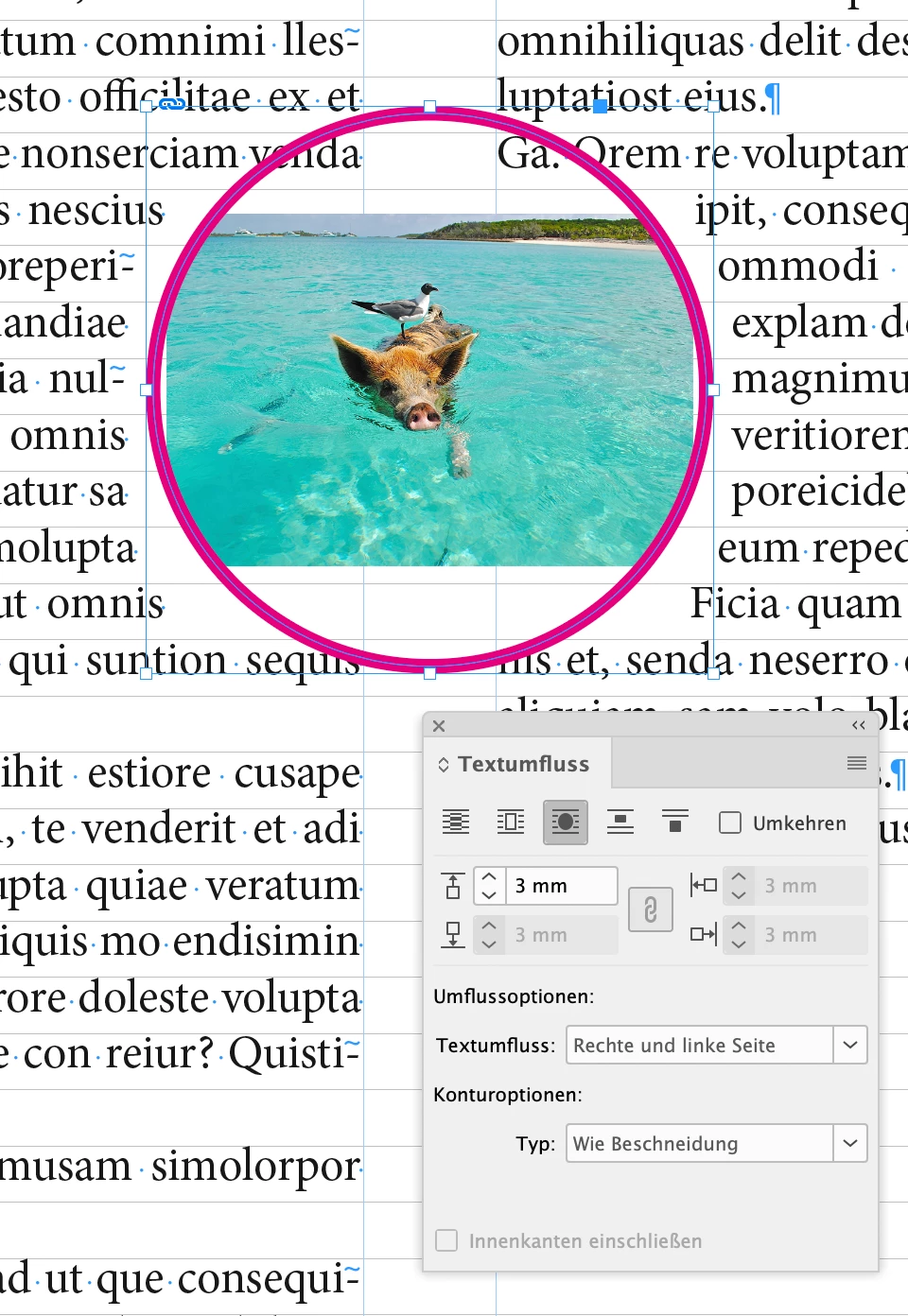Image resolution: width=908 pixels, height=1316 pixels.
Task: Select the No text wrap icon
Action: point(456,822)
